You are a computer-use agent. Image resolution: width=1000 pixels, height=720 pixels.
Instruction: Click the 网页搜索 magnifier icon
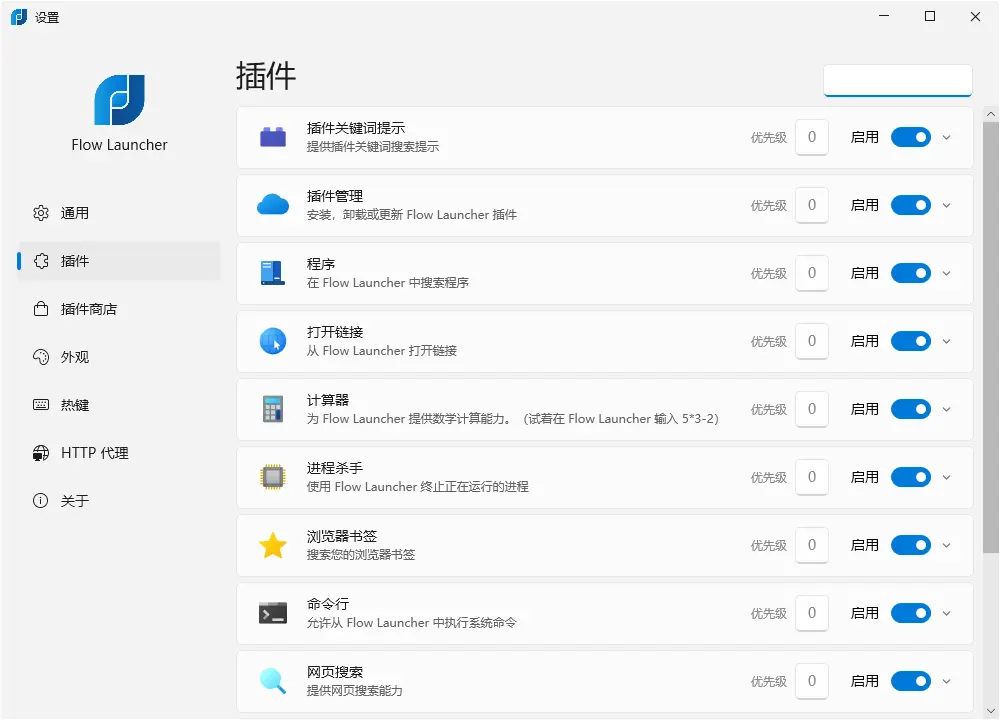(273, 681)
